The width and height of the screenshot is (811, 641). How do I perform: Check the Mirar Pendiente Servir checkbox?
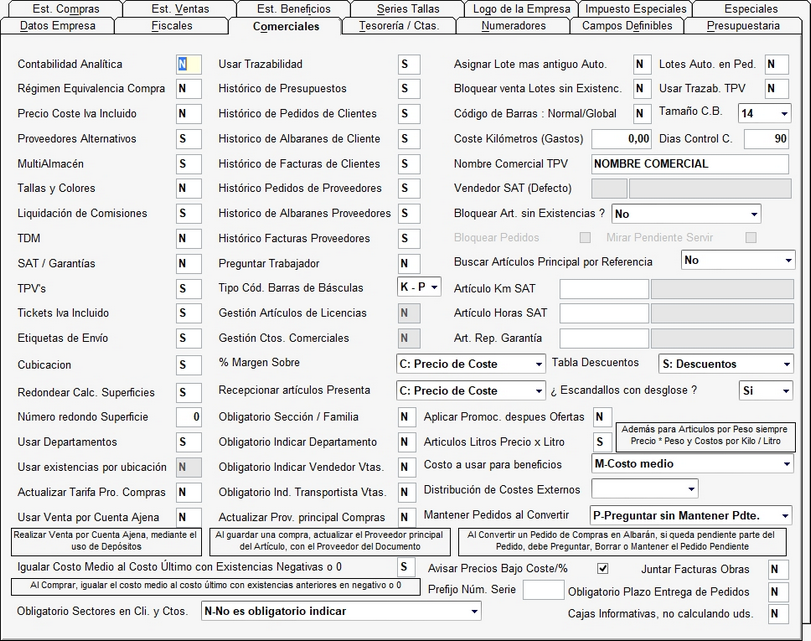750,237
